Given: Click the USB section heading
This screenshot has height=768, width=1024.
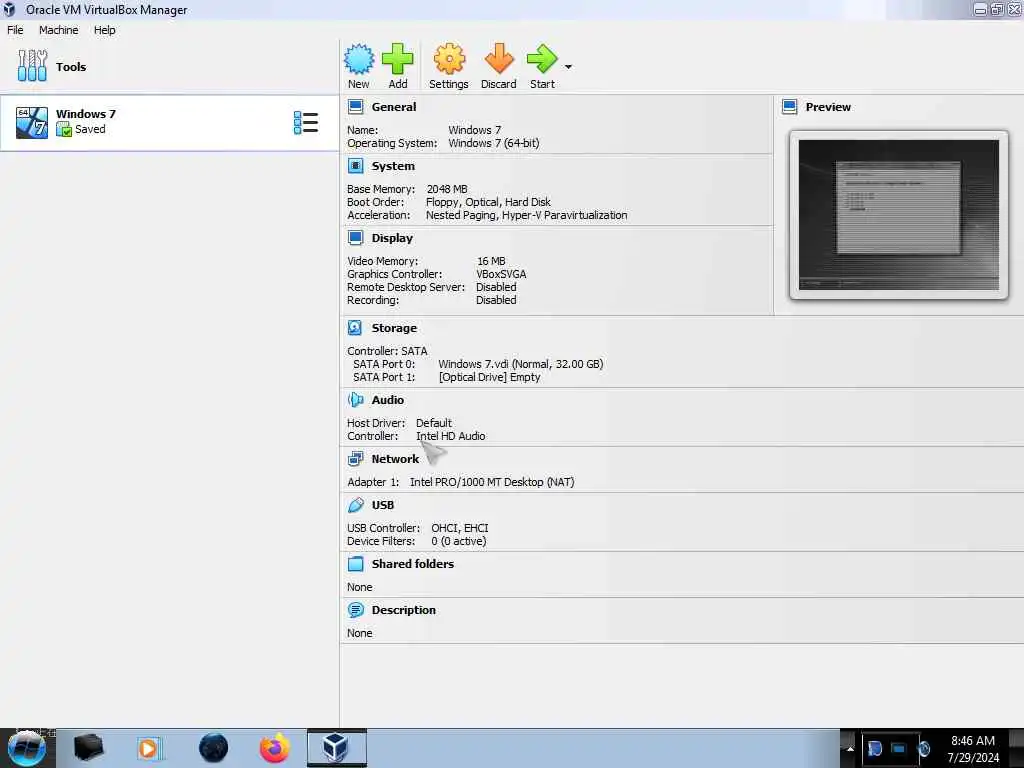Looking at the screenshot, I should [383, 505].
